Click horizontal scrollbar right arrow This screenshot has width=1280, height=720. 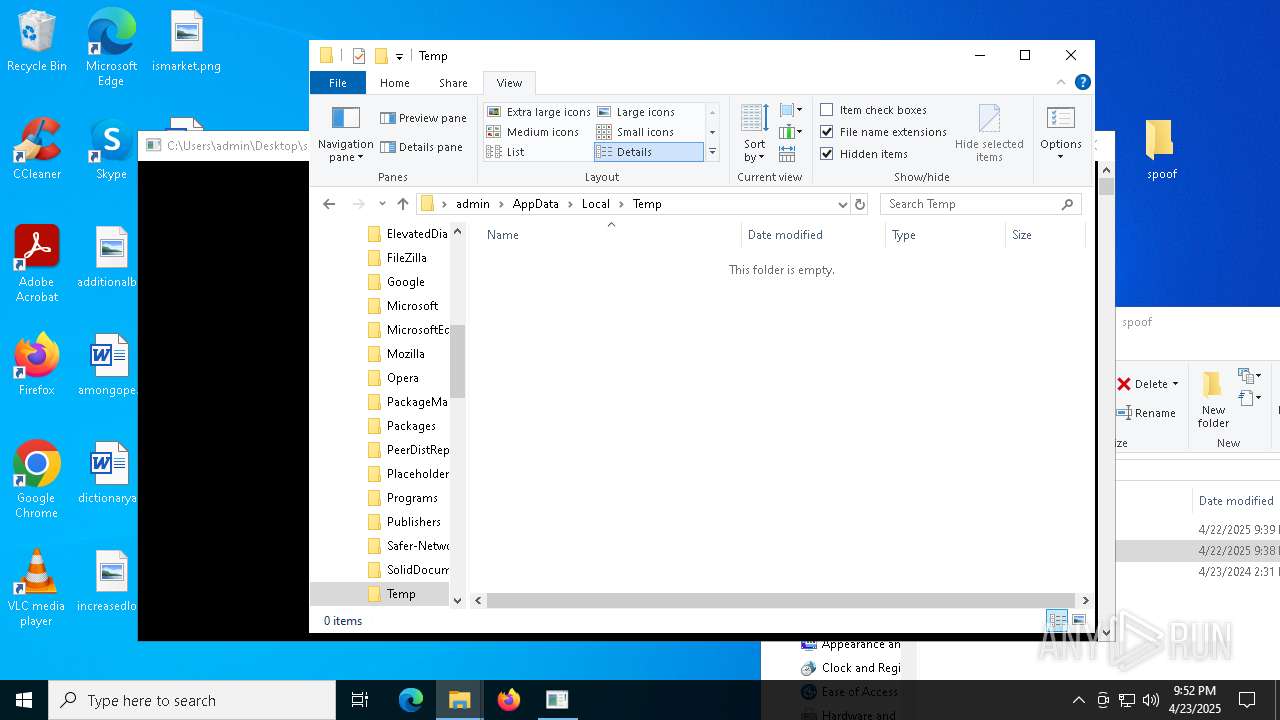tap(1085, 600)
